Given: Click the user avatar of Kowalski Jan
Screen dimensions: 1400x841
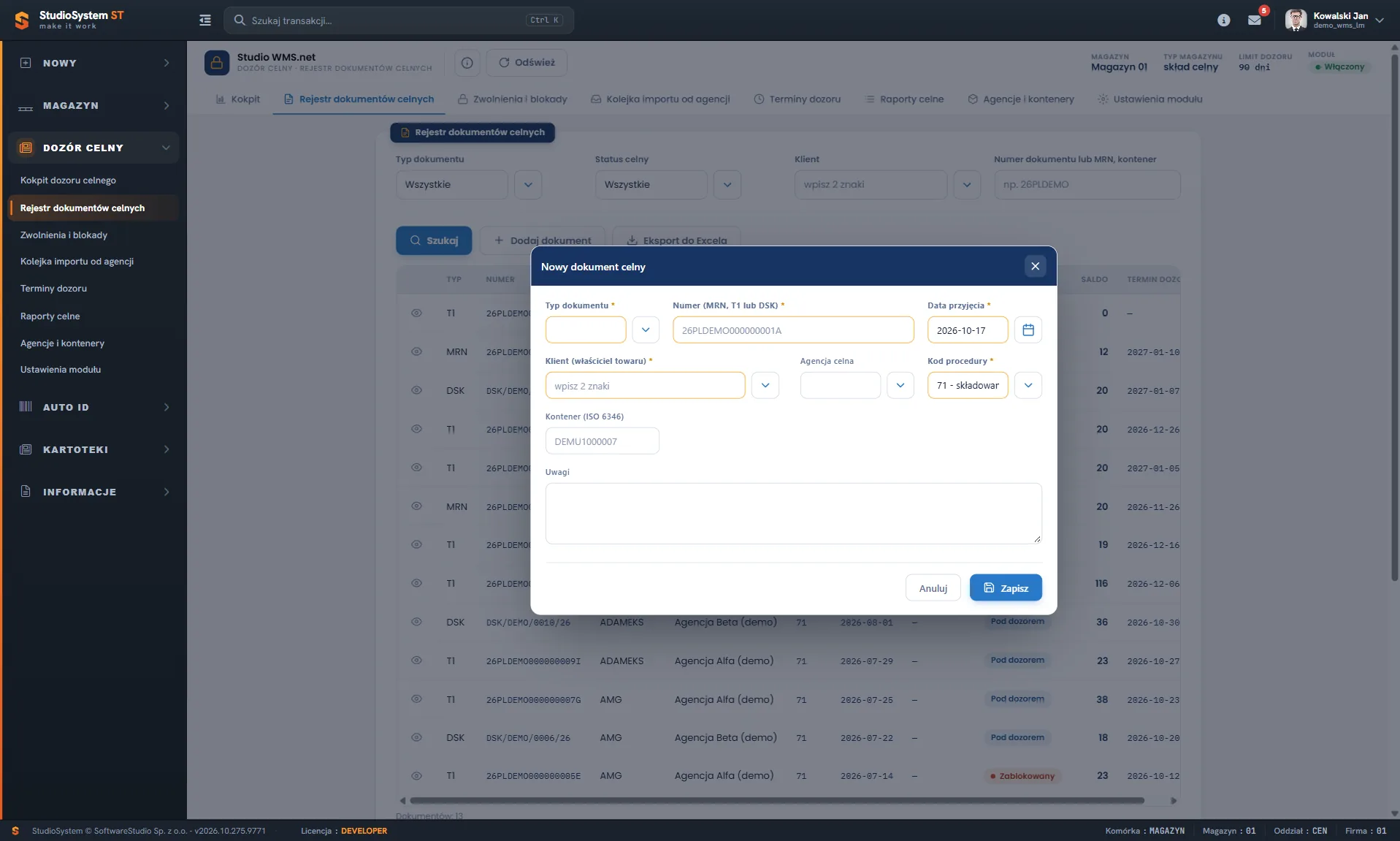Looking at the screenshot, I should coord(1296,20).
